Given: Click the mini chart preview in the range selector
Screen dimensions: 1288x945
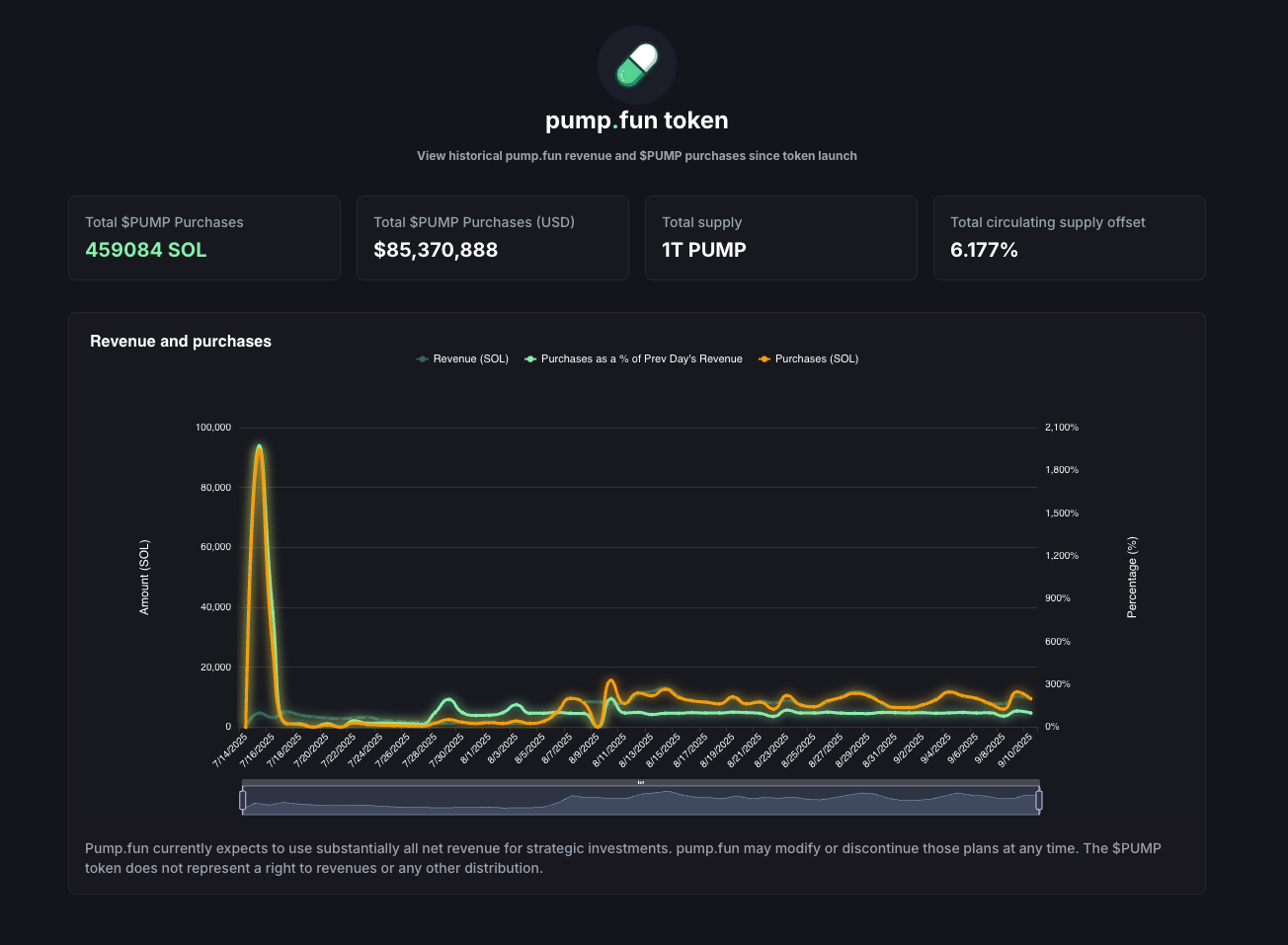Looking at the screenshot, I should [640, 802].
